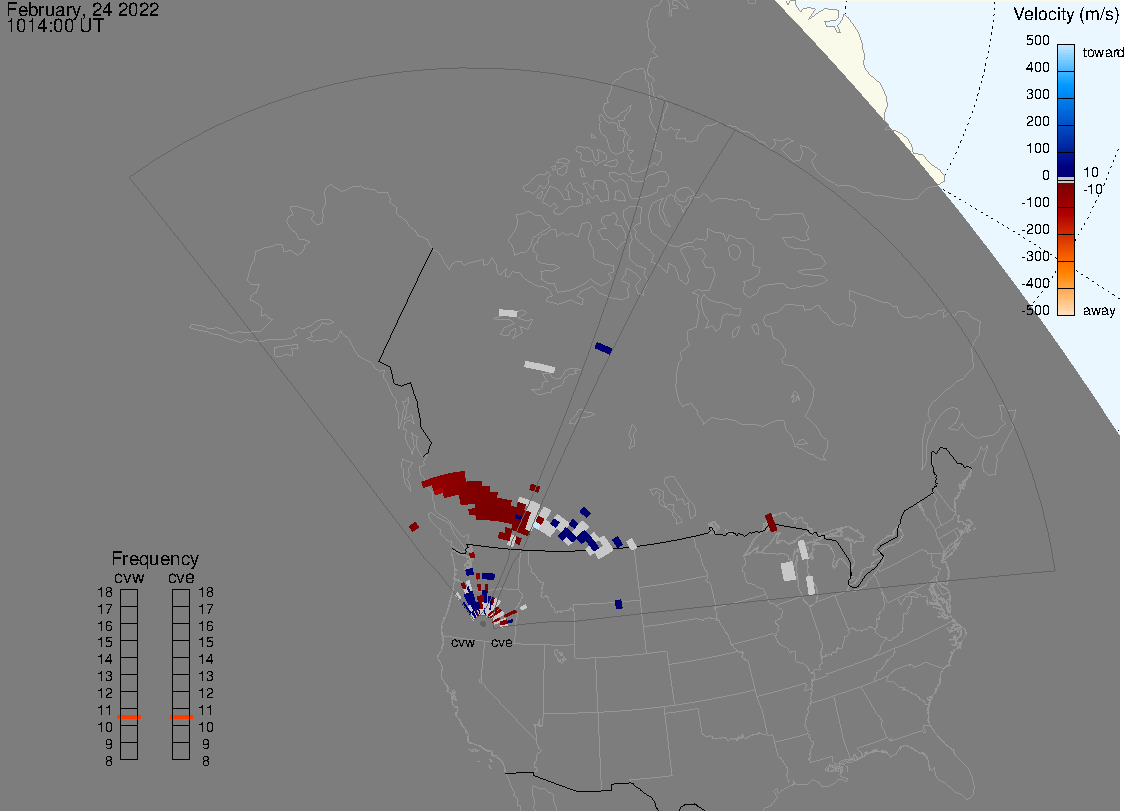This screenshot has height=811, width=1124.
Task: Click the blue cell on northern beam boundary
Action: [x=604, y=348]
